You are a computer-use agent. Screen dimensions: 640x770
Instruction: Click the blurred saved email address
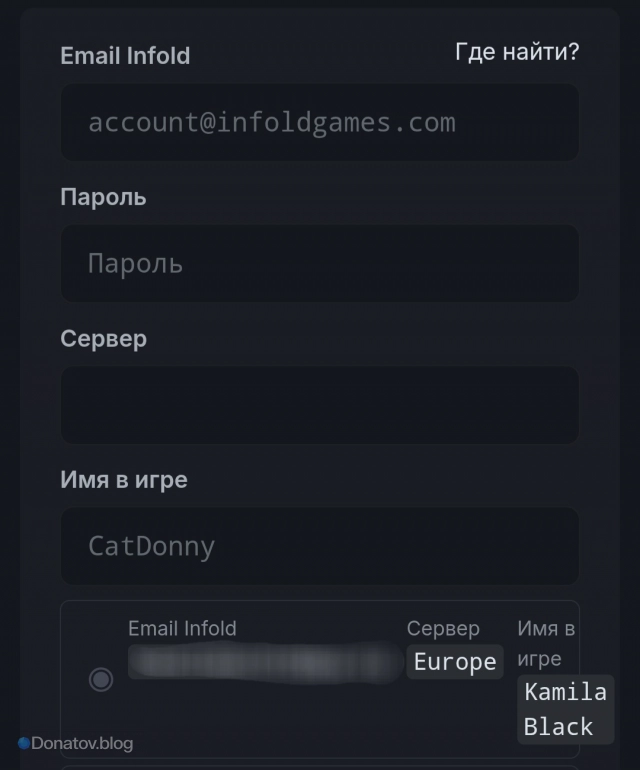pyautogui.click(x=265, y=662)
